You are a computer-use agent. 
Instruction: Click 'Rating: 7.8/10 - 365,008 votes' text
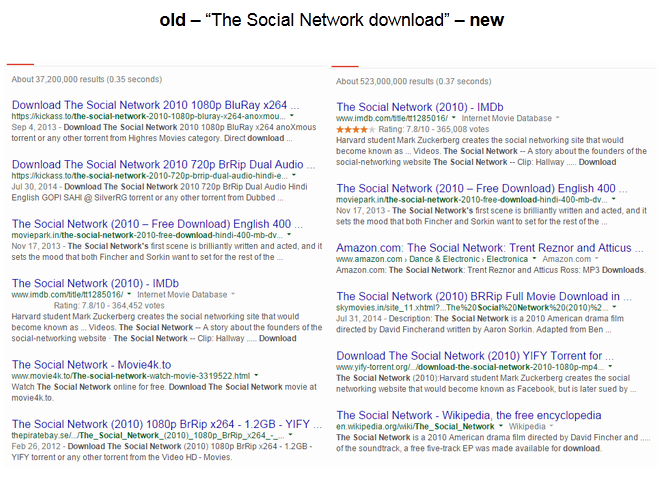pyautogui.click(x=434, y=129)
